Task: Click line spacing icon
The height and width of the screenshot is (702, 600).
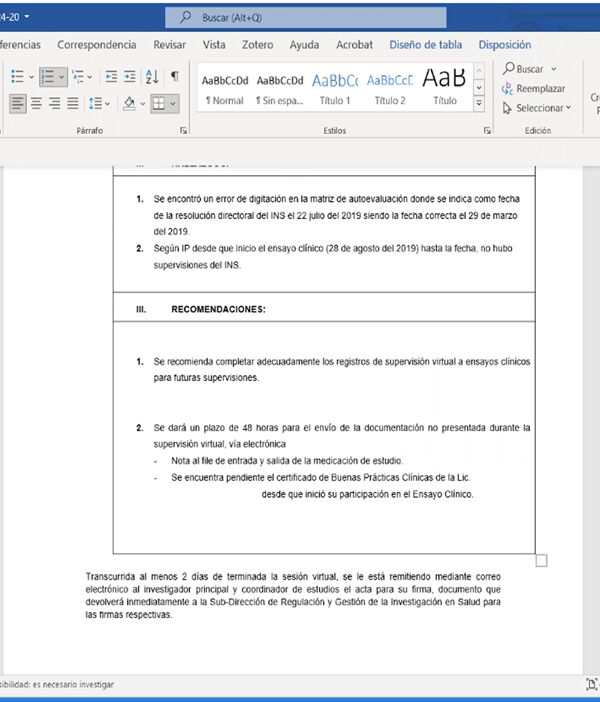Action: point(95,103)
